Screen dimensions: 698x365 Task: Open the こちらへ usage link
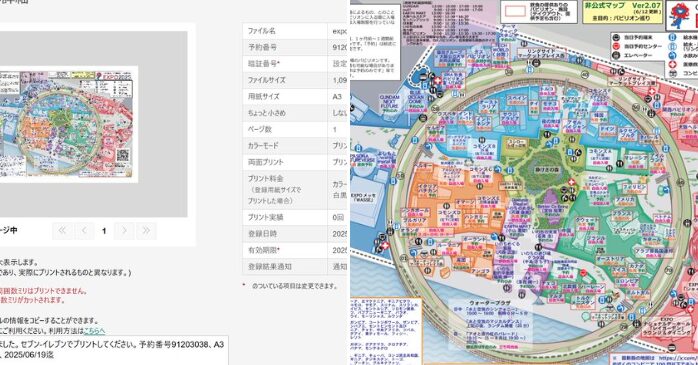94,330
